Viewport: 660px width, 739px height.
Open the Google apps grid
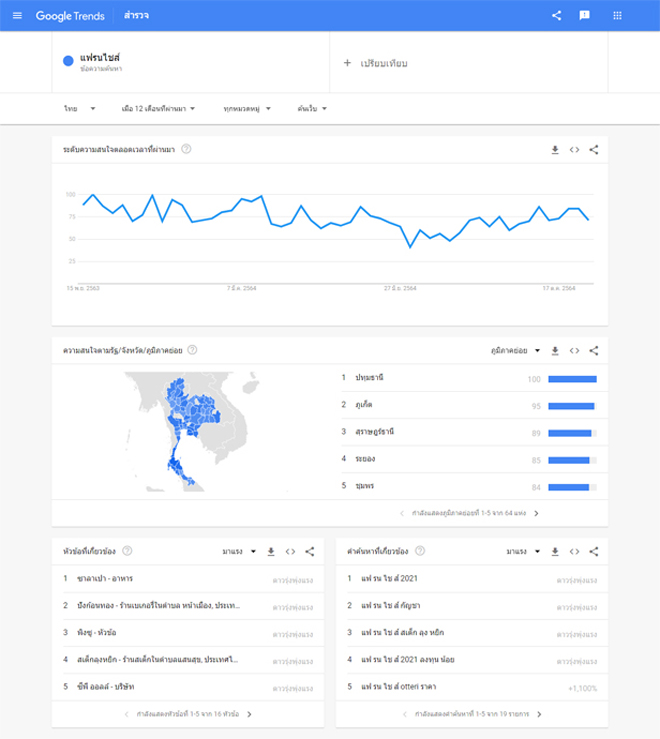617,16
